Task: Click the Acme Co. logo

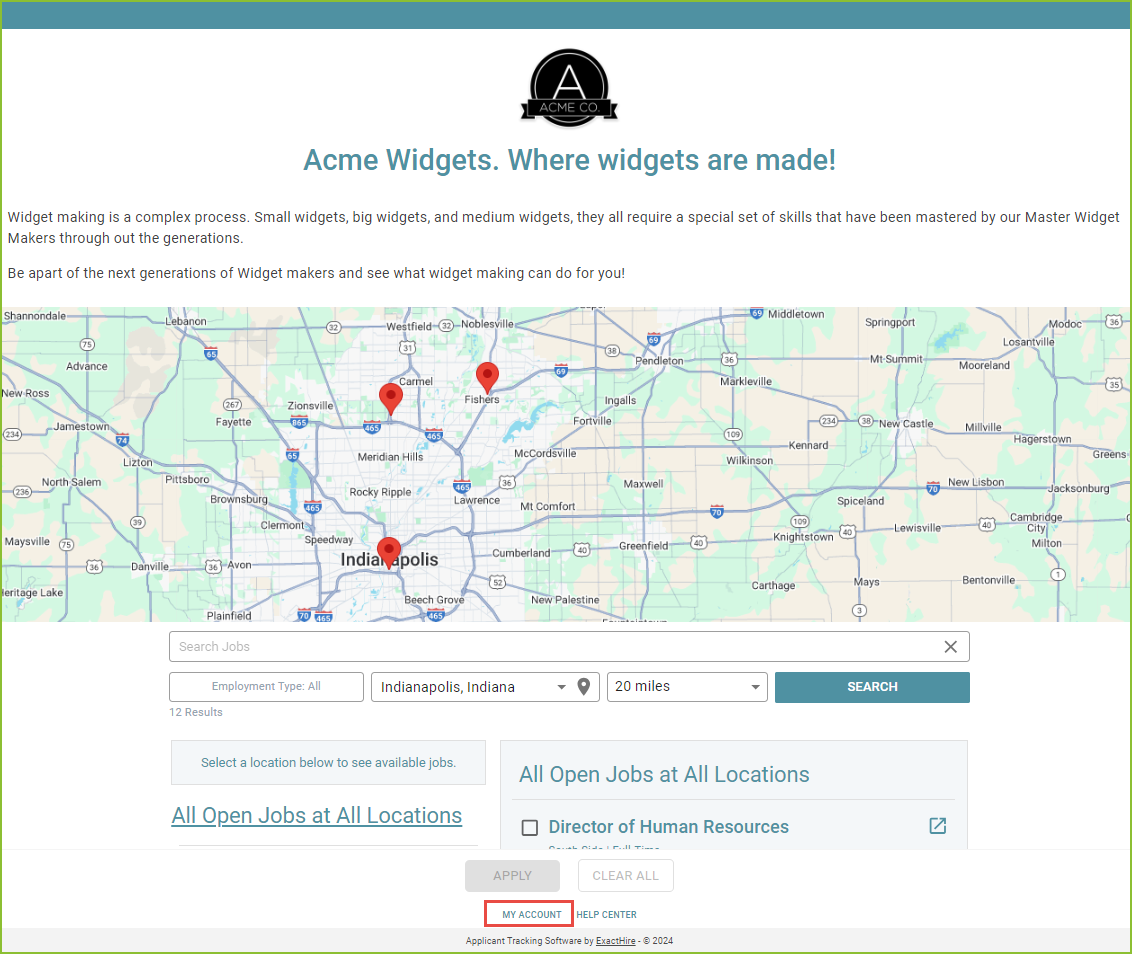Action: 569,88
